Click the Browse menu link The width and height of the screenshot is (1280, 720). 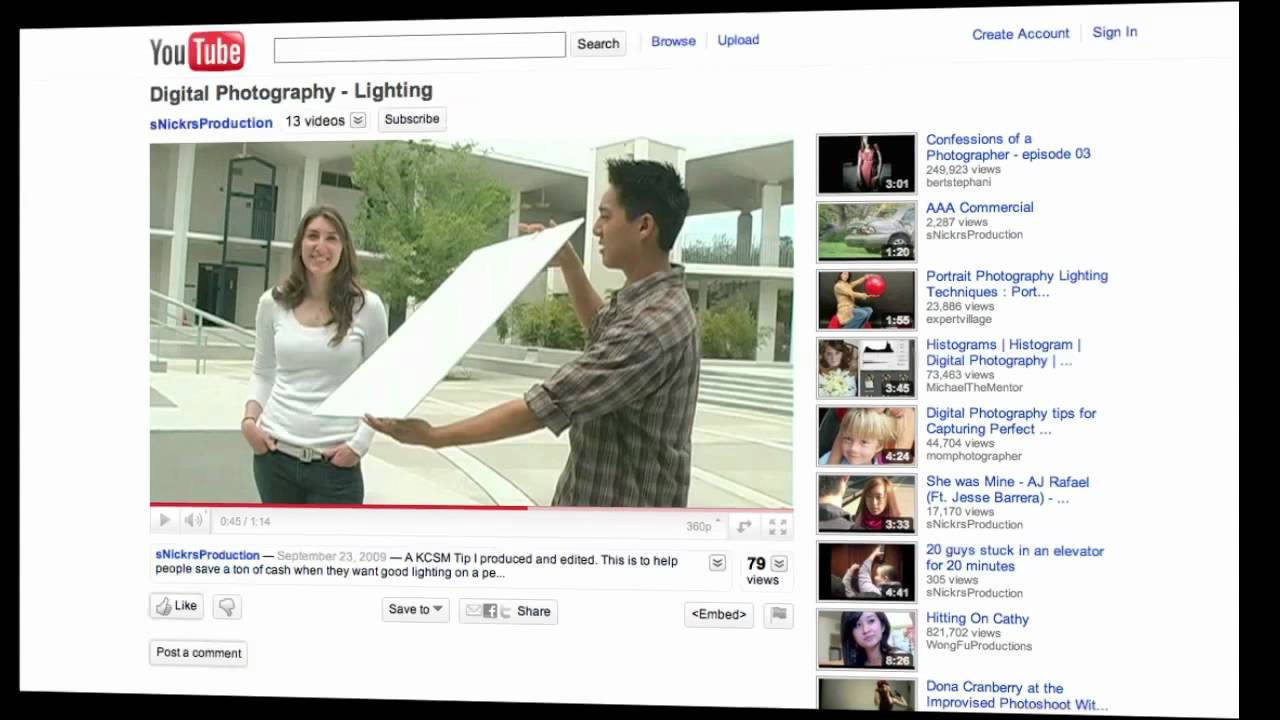[673, 41]
